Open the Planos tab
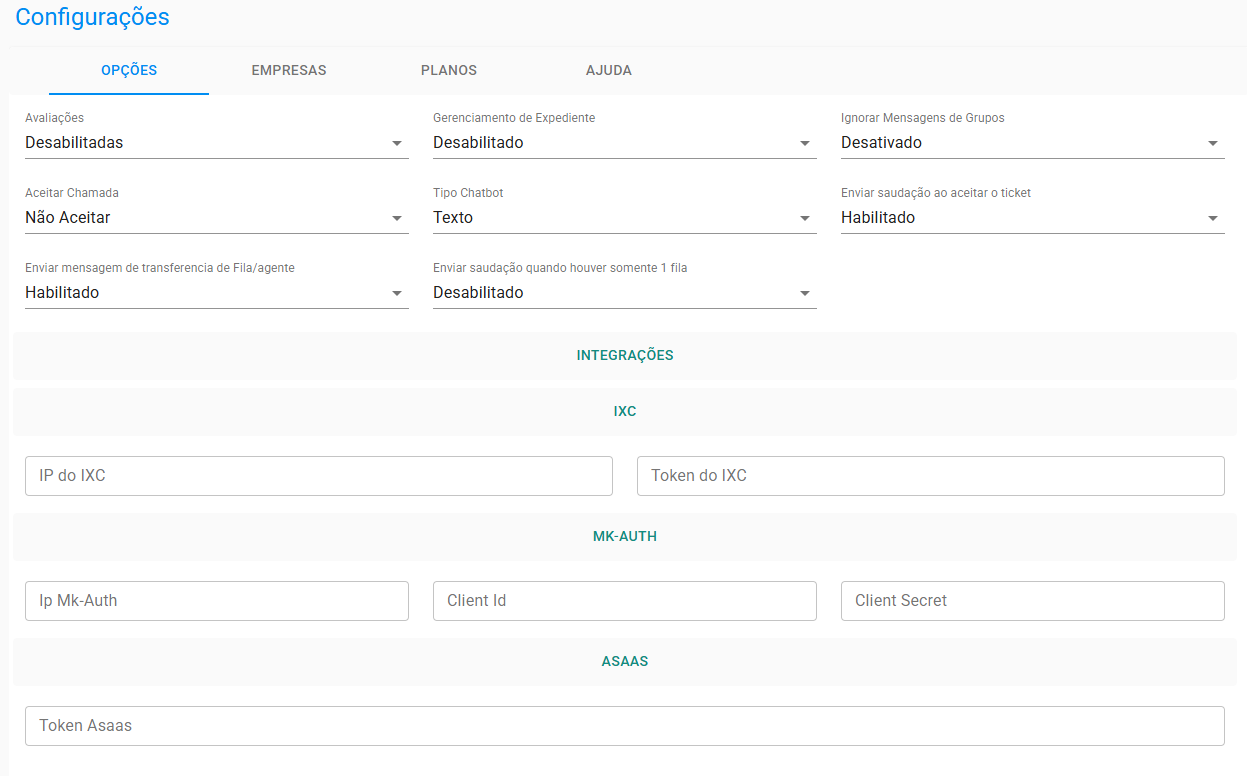The width and height of the screenshot is (1247, 776). [x=448, y=71]
